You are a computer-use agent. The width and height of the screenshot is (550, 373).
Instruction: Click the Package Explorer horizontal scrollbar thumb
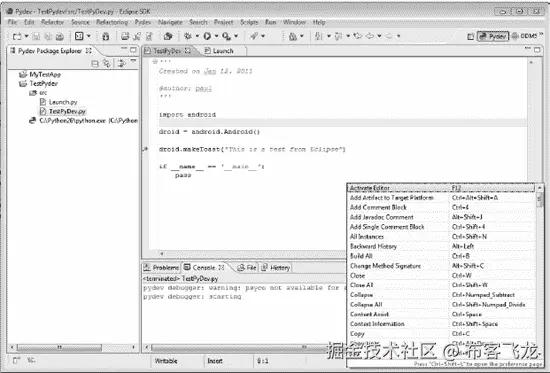(59, 347)
